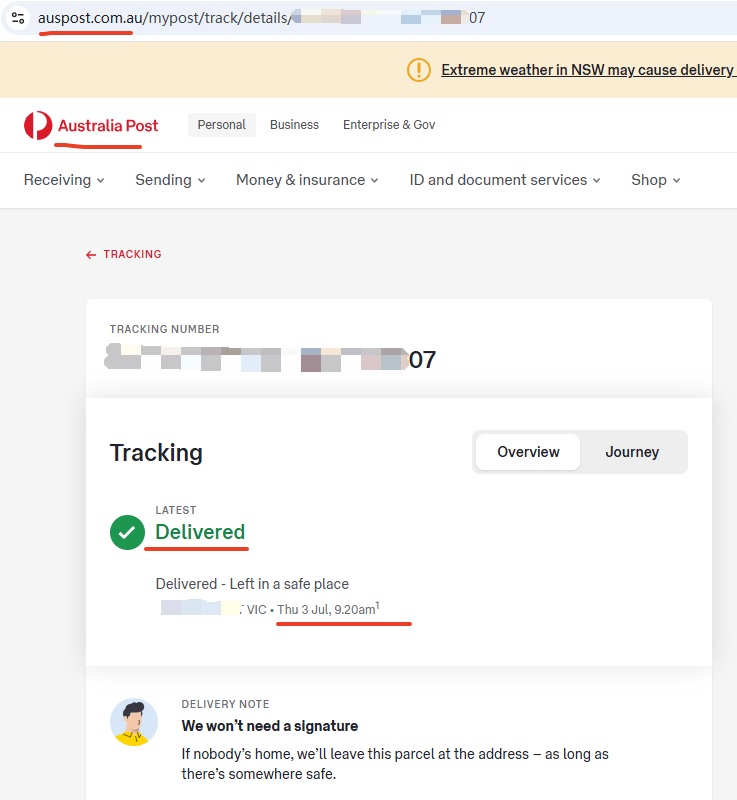Click 'Delivered - Left in a safe place' text

pyautogui.click(x=252, y=584)
